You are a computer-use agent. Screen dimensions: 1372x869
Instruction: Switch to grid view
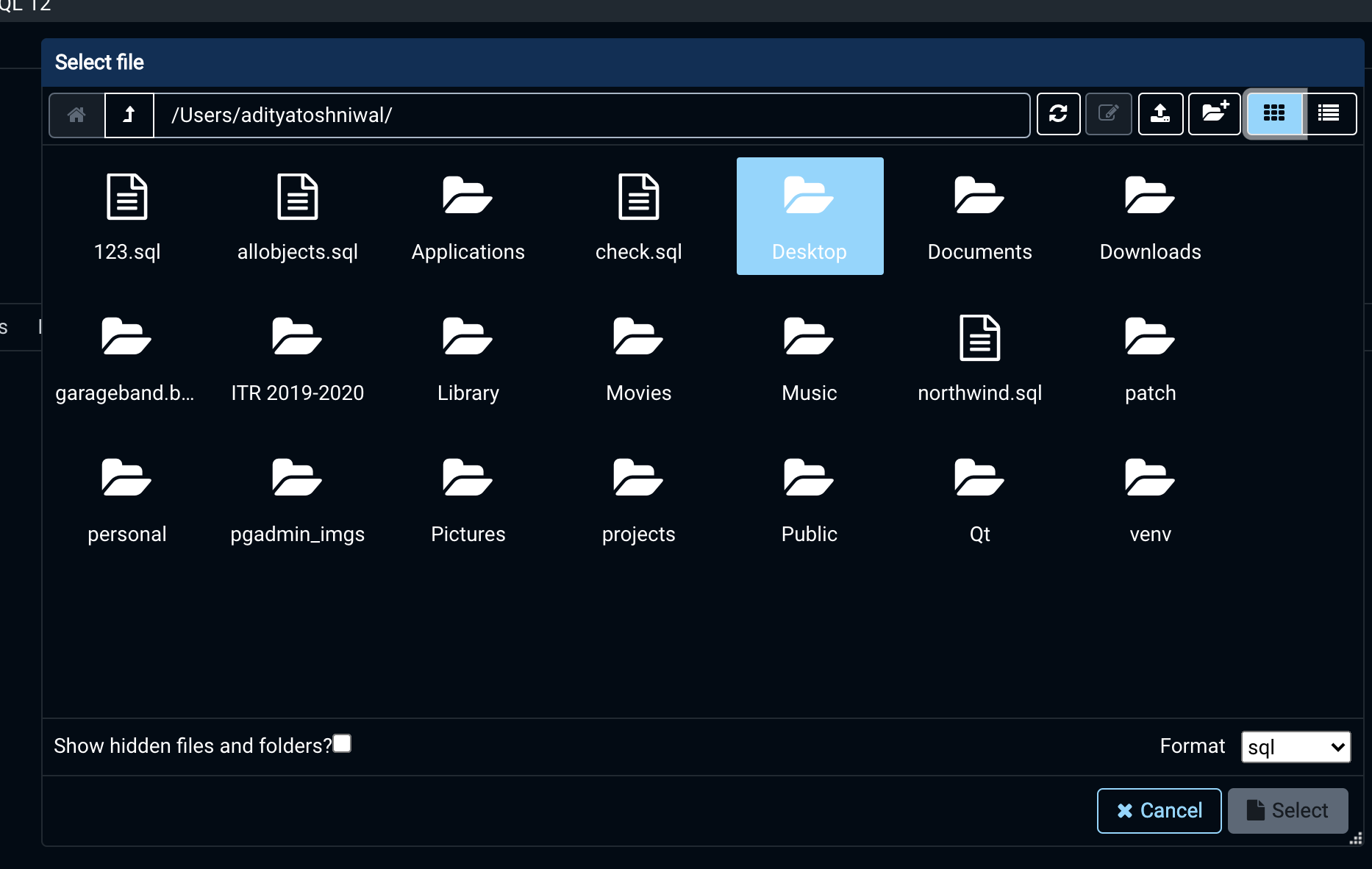tap(1274, 114)
